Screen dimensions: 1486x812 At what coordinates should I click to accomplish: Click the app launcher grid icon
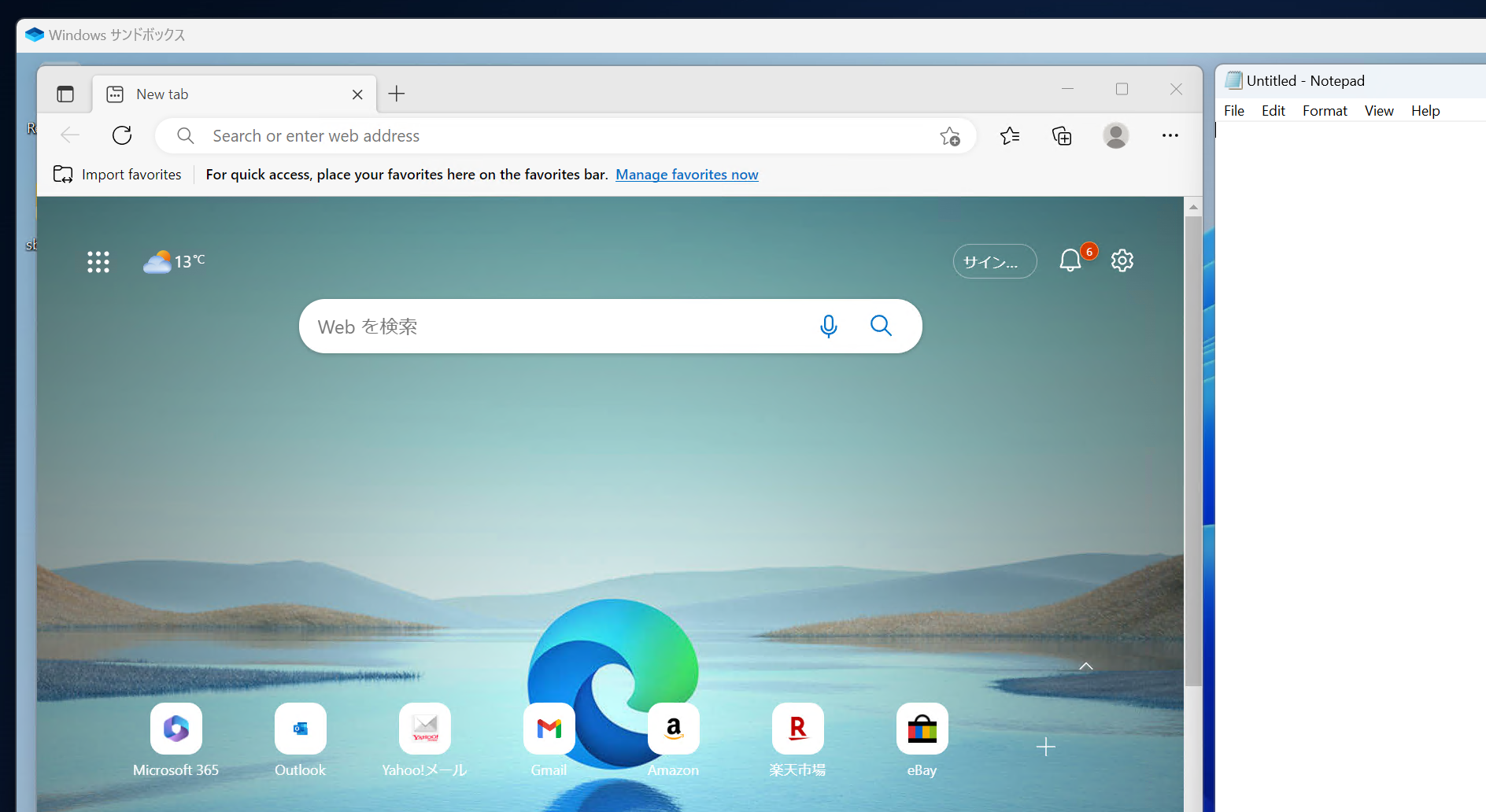(x=98, y=261)
